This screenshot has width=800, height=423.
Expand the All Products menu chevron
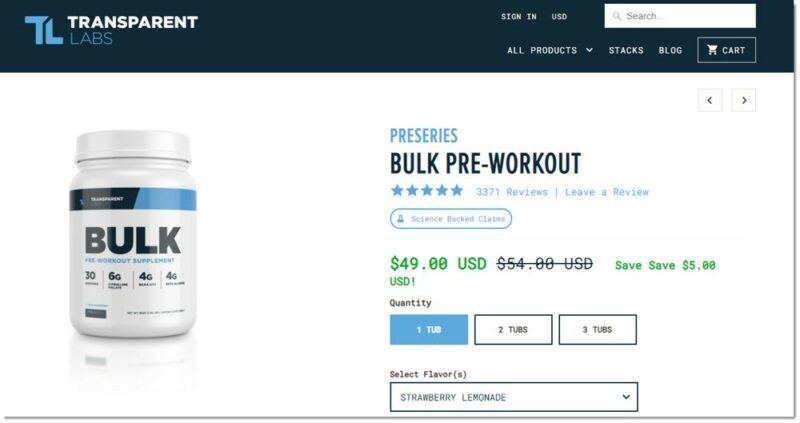[x=589, y=50]
